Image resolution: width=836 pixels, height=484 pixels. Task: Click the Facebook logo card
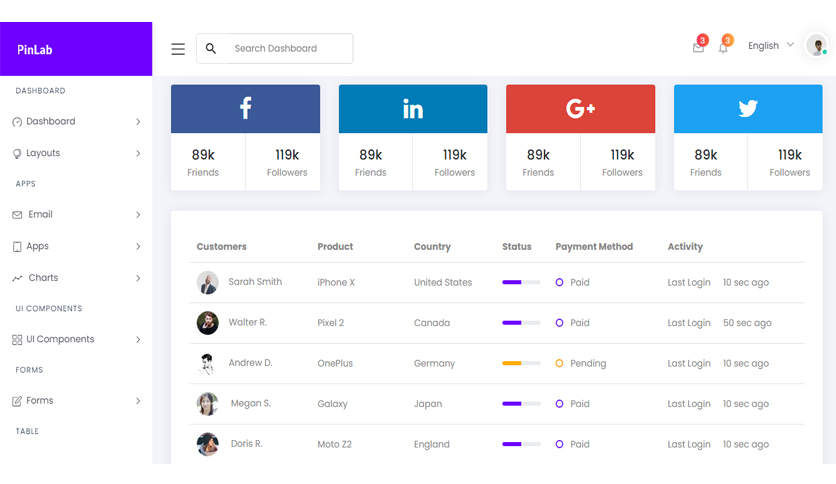point(245,109)
